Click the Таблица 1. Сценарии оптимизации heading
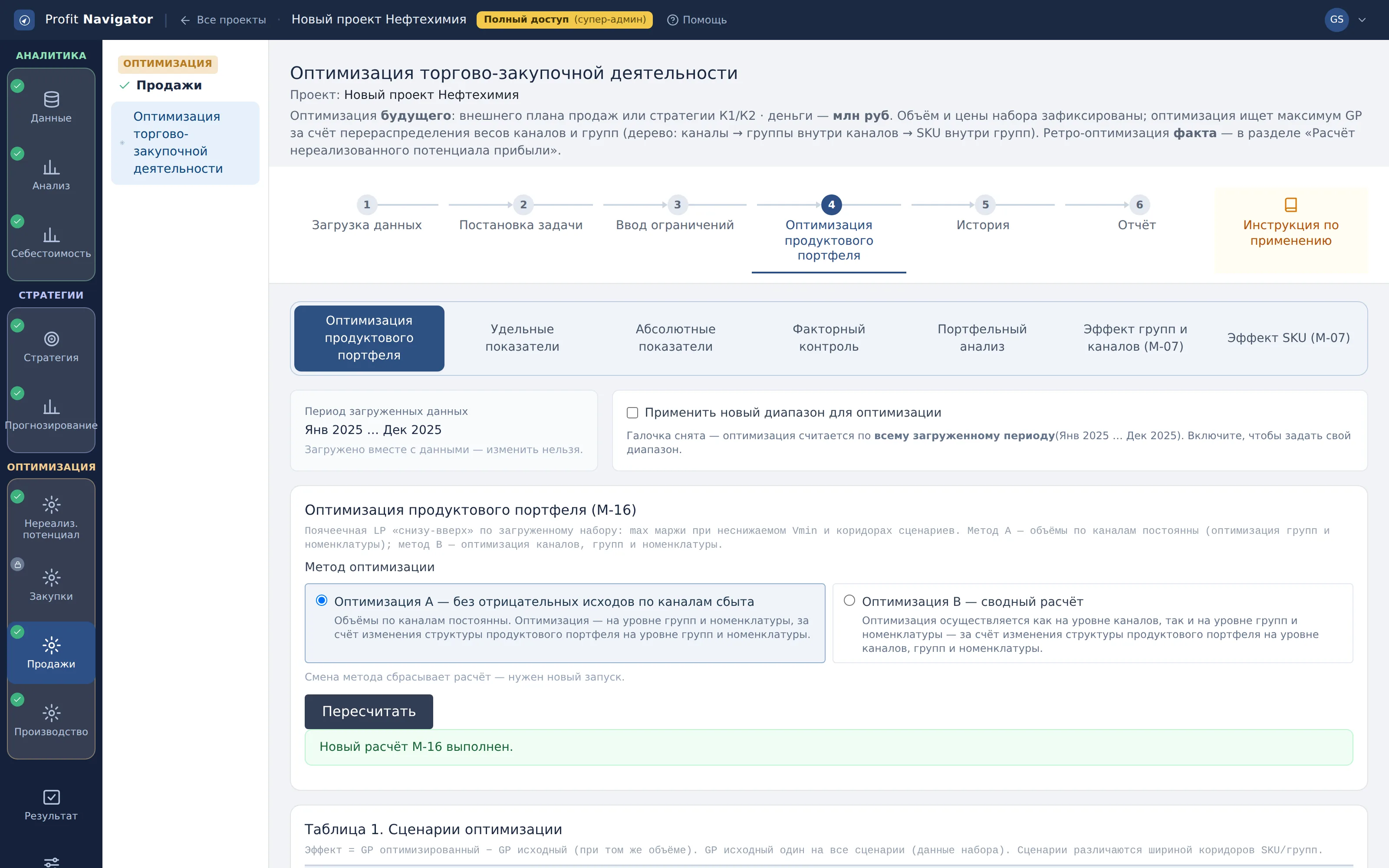 433,829
